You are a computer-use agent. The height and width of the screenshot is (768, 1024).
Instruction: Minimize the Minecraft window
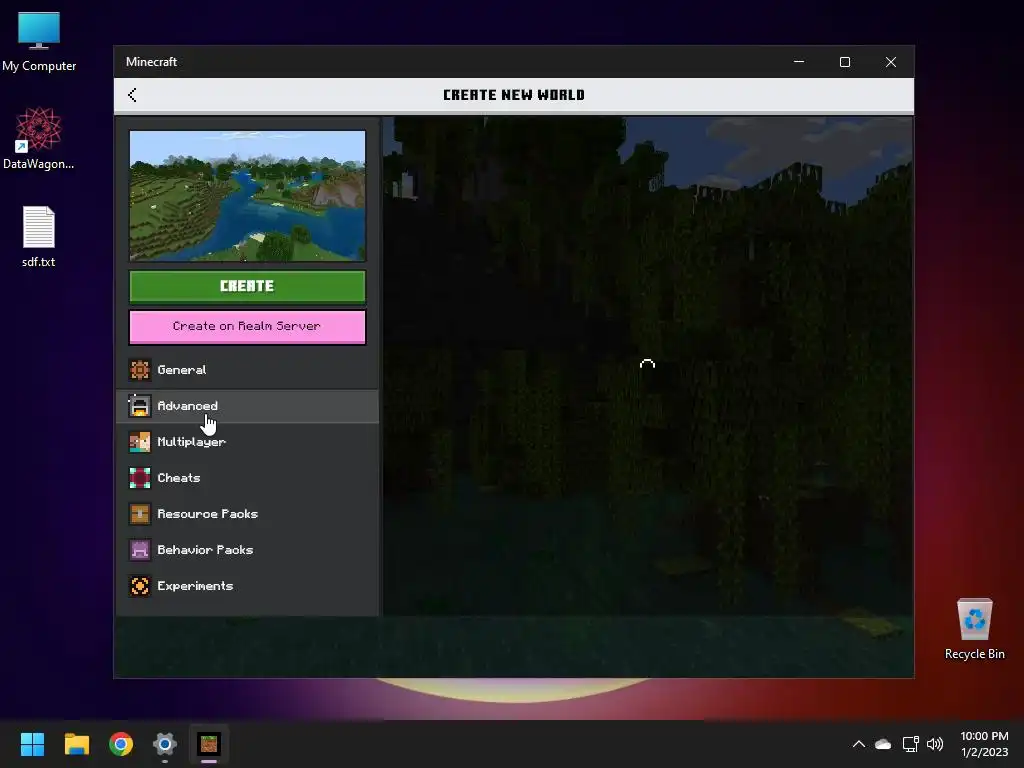[x=799, y=62]
